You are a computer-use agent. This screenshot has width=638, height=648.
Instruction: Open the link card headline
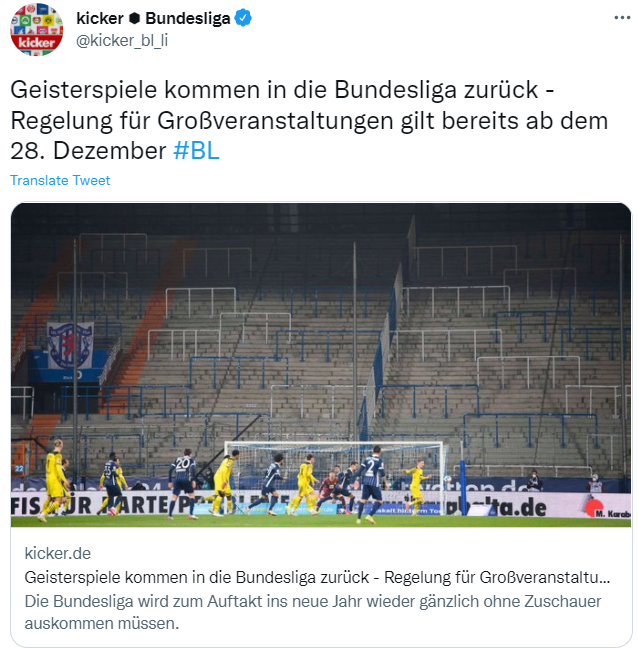[317, 577]
